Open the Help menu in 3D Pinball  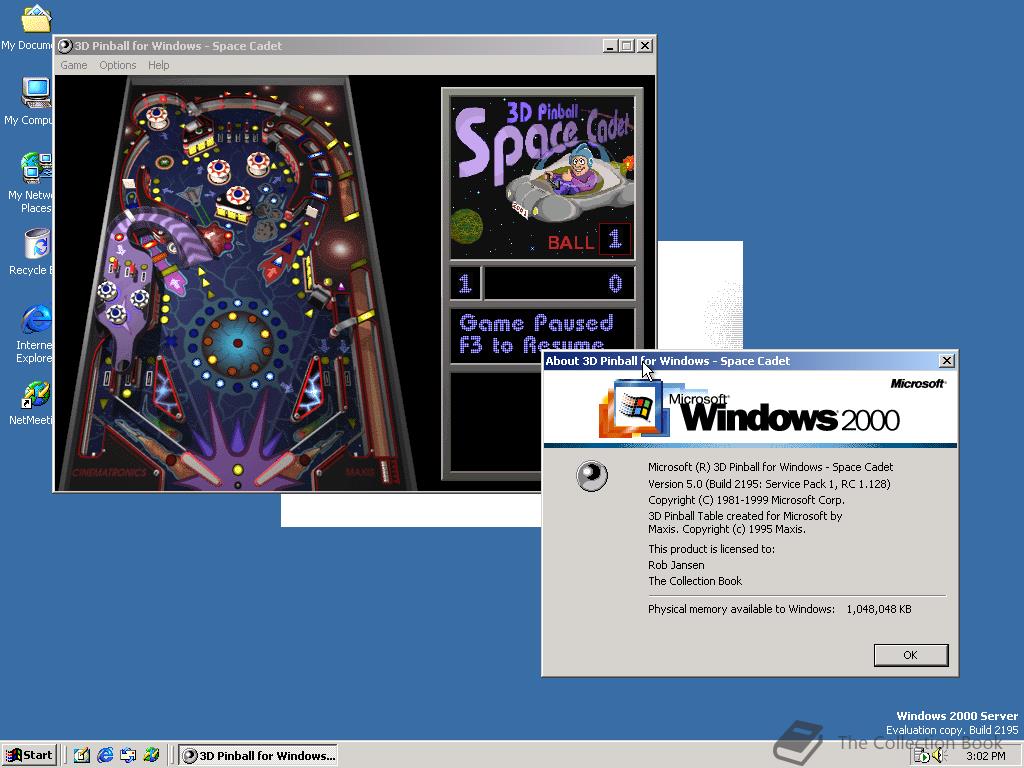pos(158,65)
